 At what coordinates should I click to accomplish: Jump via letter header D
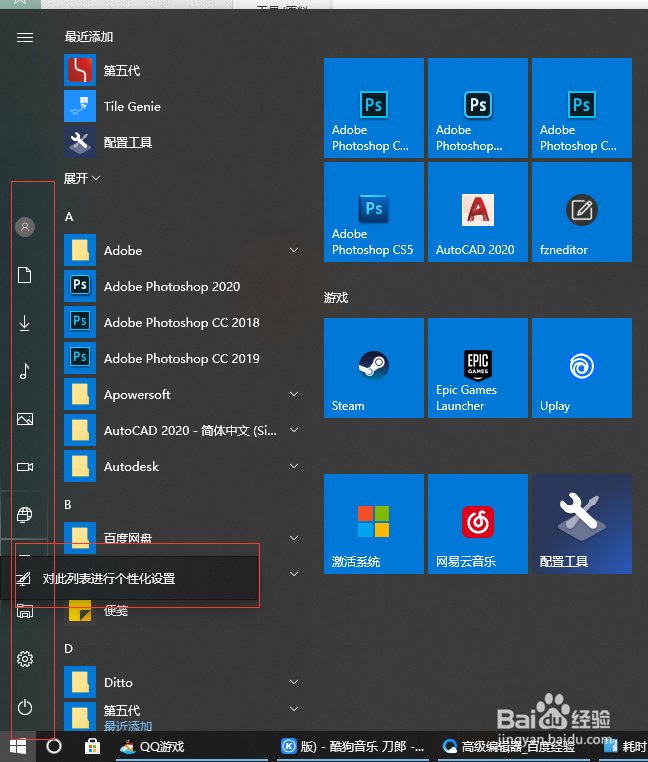pos(69,649)
